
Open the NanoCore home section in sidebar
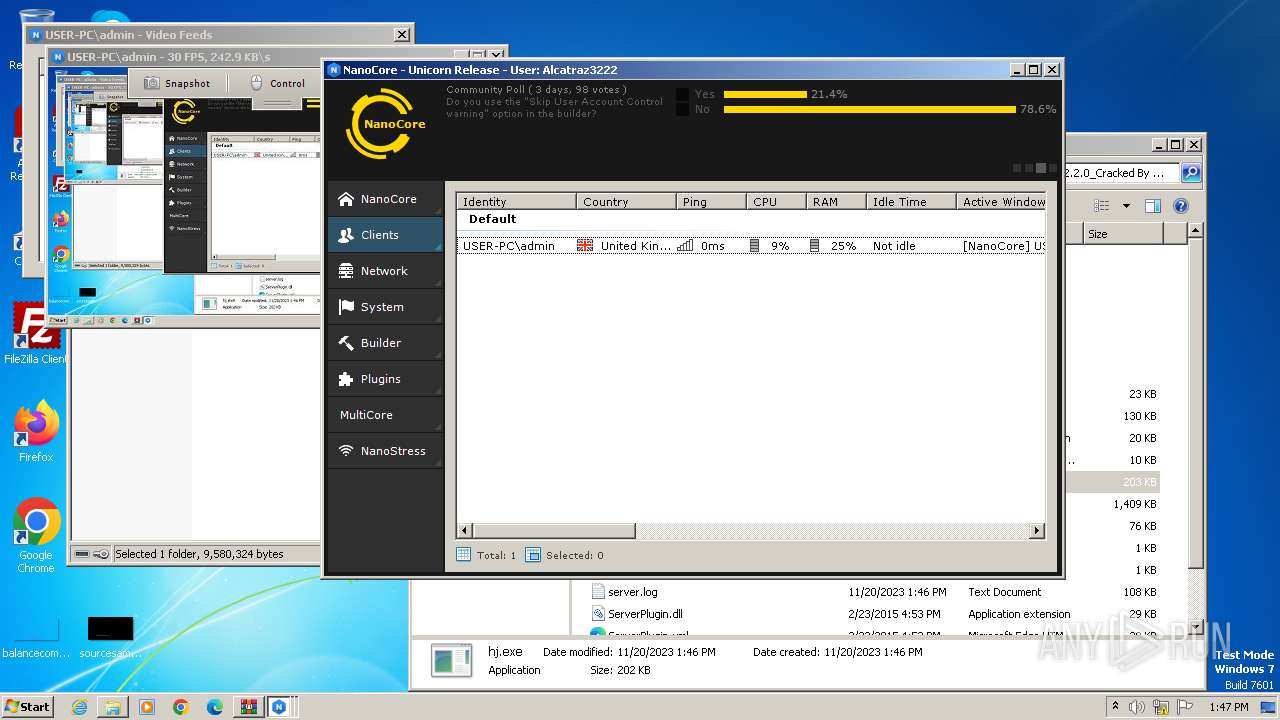click(385, 199)
